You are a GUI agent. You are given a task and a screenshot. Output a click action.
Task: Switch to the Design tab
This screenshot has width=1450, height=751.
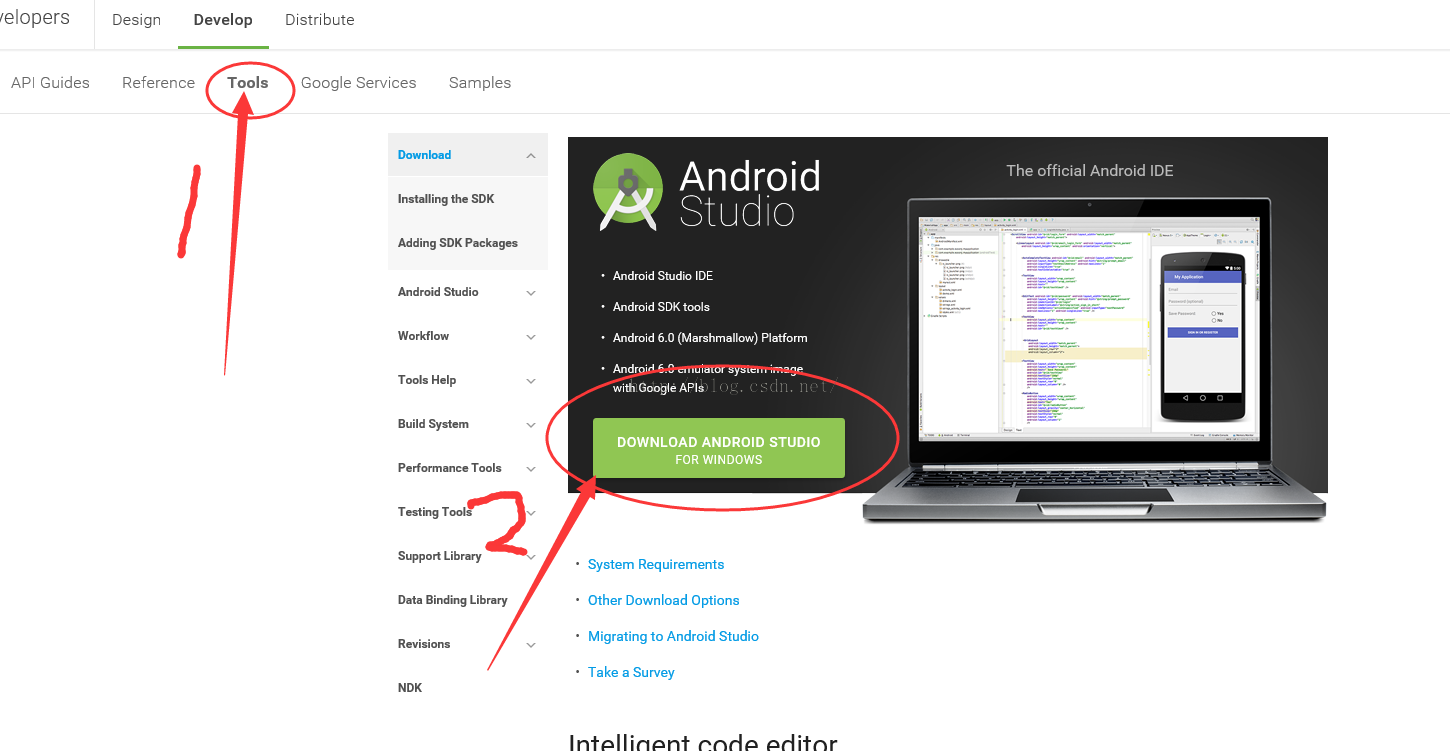[x=136, y=20]
